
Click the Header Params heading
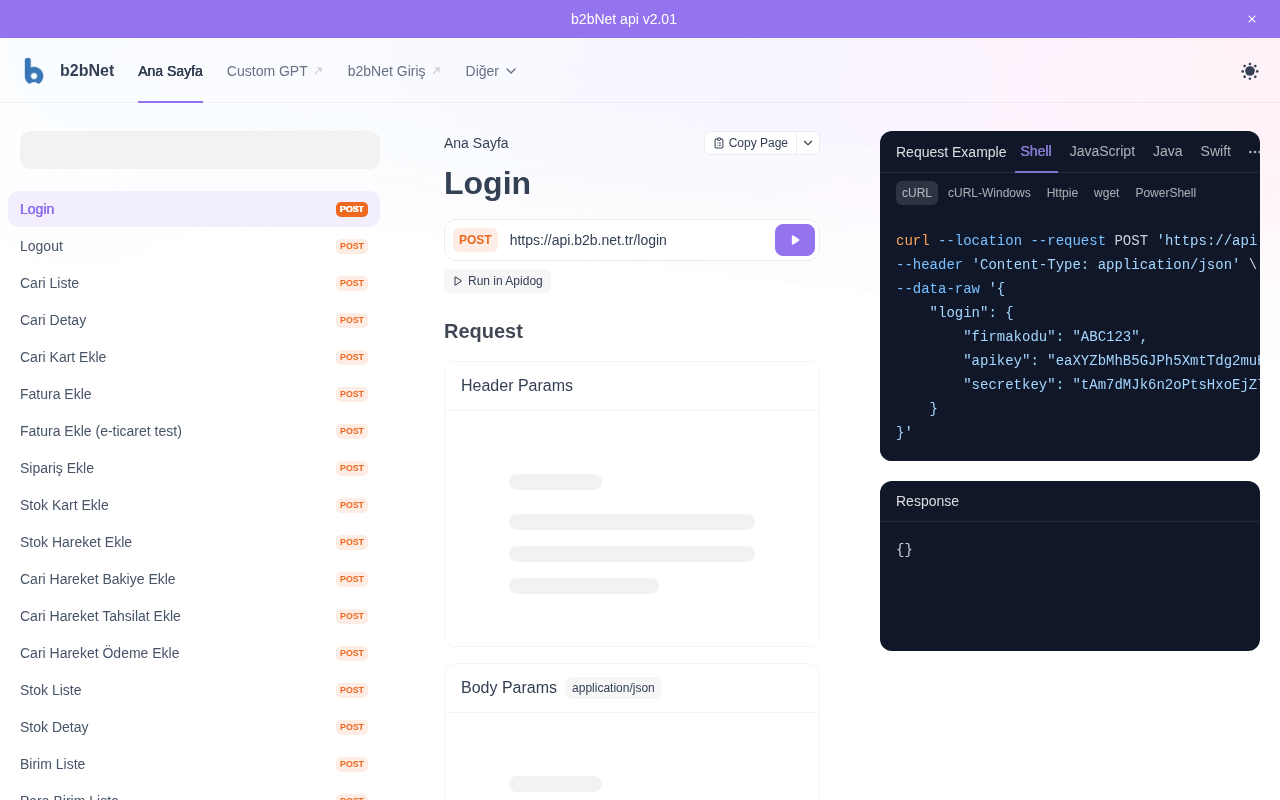click(x=517, y=386)
